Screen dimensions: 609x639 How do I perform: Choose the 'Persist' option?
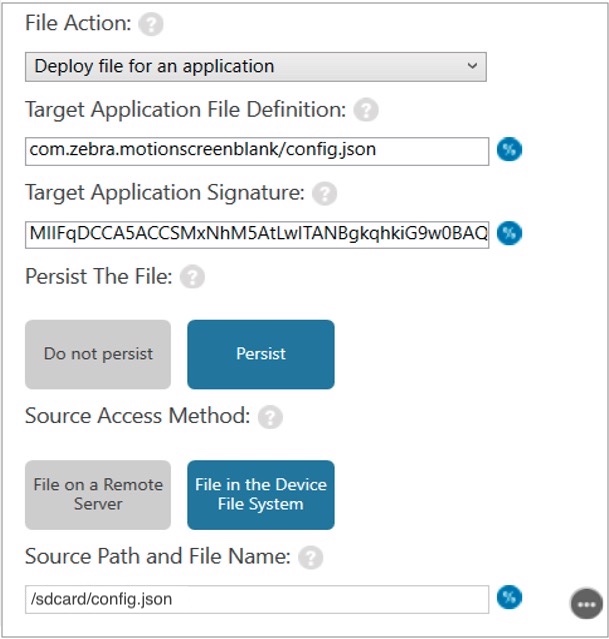click(x=261, y=354)
